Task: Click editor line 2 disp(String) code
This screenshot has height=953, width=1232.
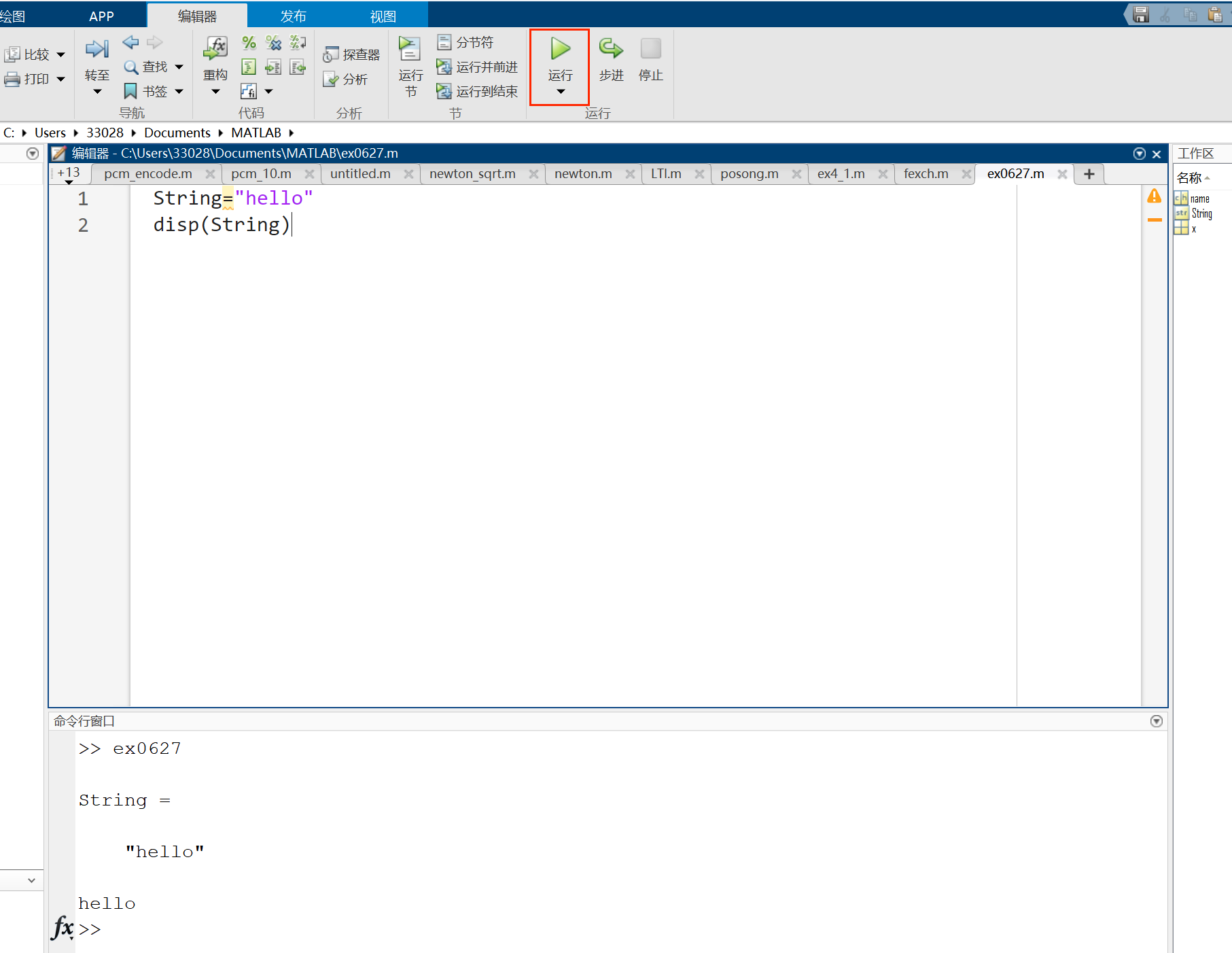Action: coord(222,225)
